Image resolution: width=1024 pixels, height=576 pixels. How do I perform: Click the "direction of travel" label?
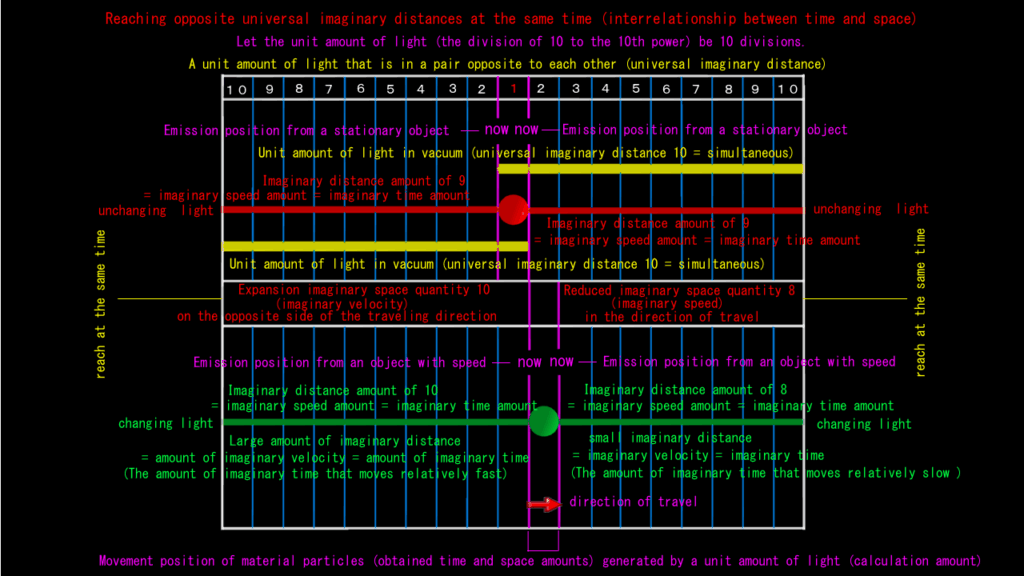[633, 502]
